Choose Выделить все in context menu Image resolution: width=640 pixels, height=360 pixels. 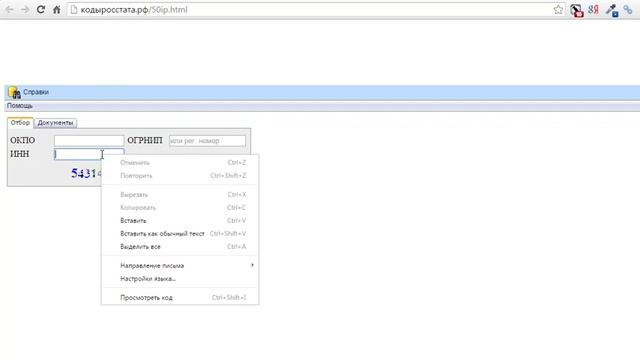[180, 247]
